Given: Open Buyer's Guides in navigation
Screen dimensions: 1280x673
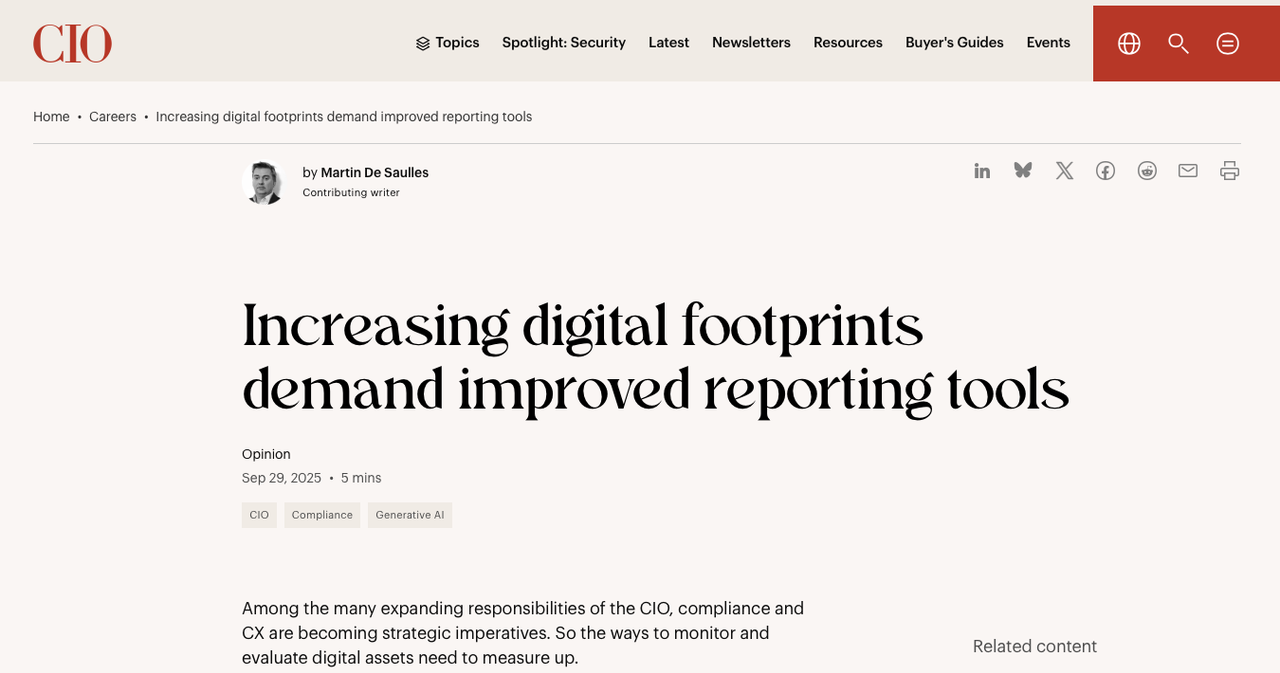Looking at the screenshot, I should [954, 43].
